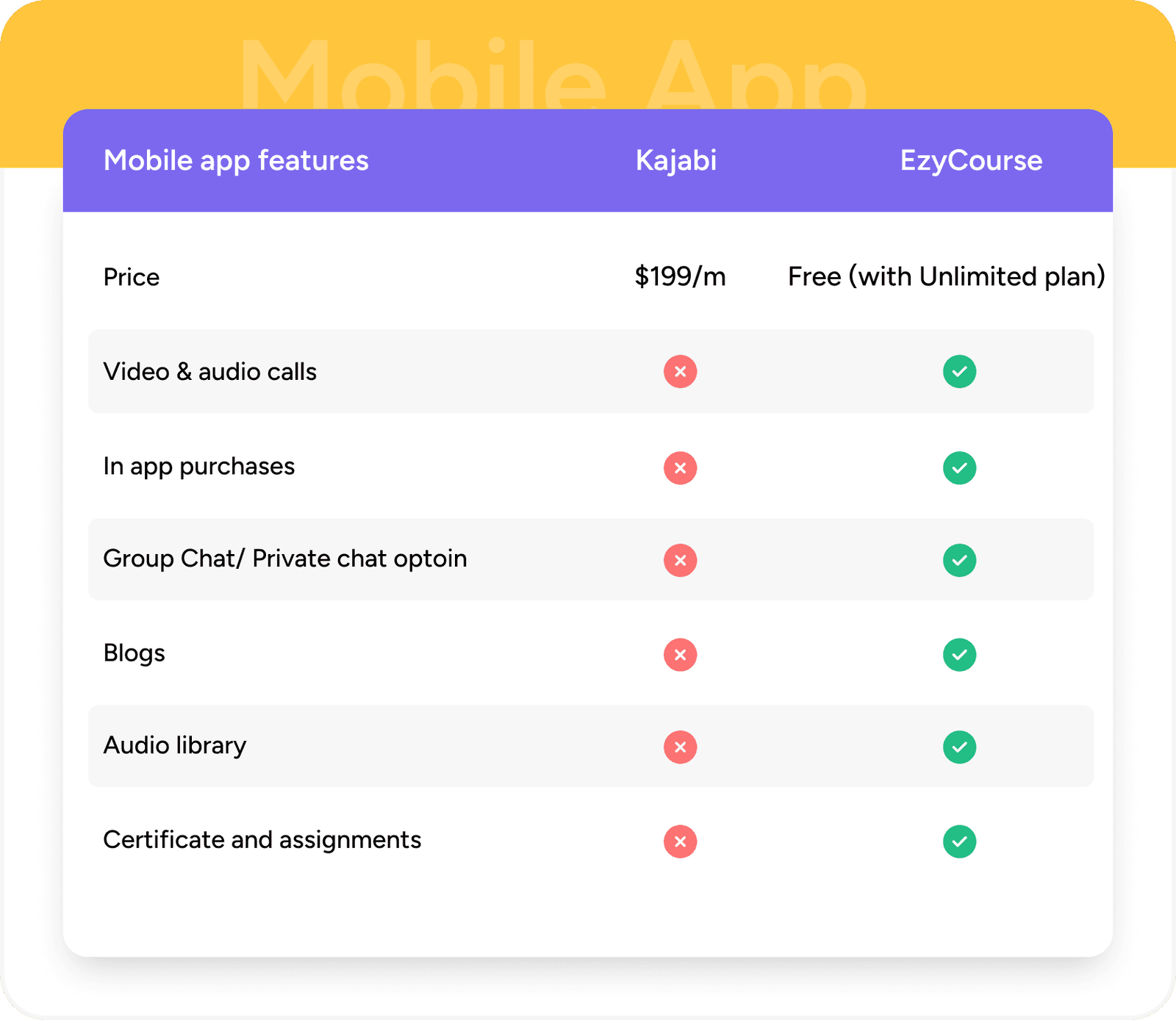Click the Price row label
The height and width of the screenshot is (1020, 1176).
[x=132, y=278]
